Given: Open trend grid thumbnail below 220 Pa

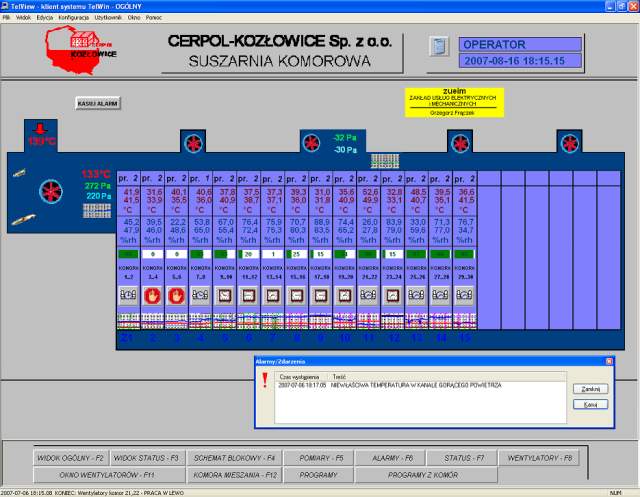Looking at the screenshot, I should 97,211.
